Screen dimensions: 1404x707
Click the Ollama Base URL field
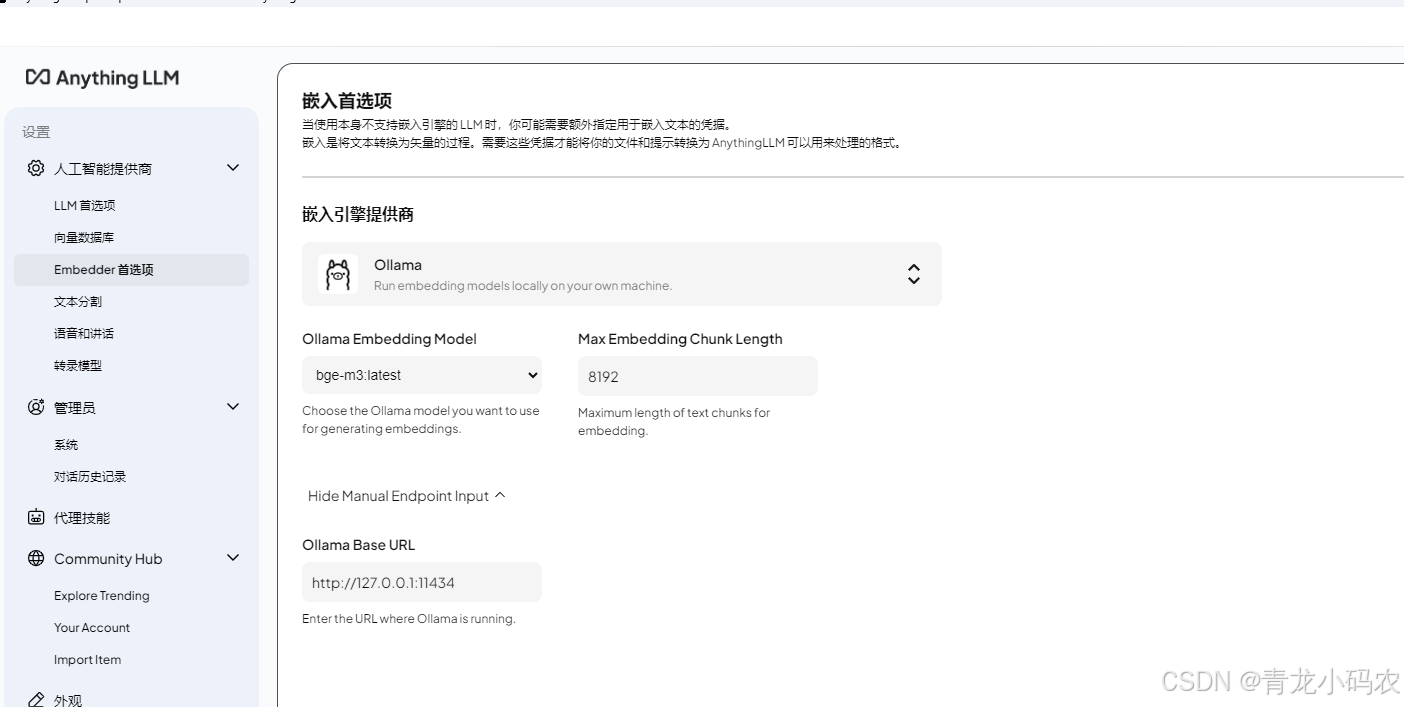[x=422, y=582]
